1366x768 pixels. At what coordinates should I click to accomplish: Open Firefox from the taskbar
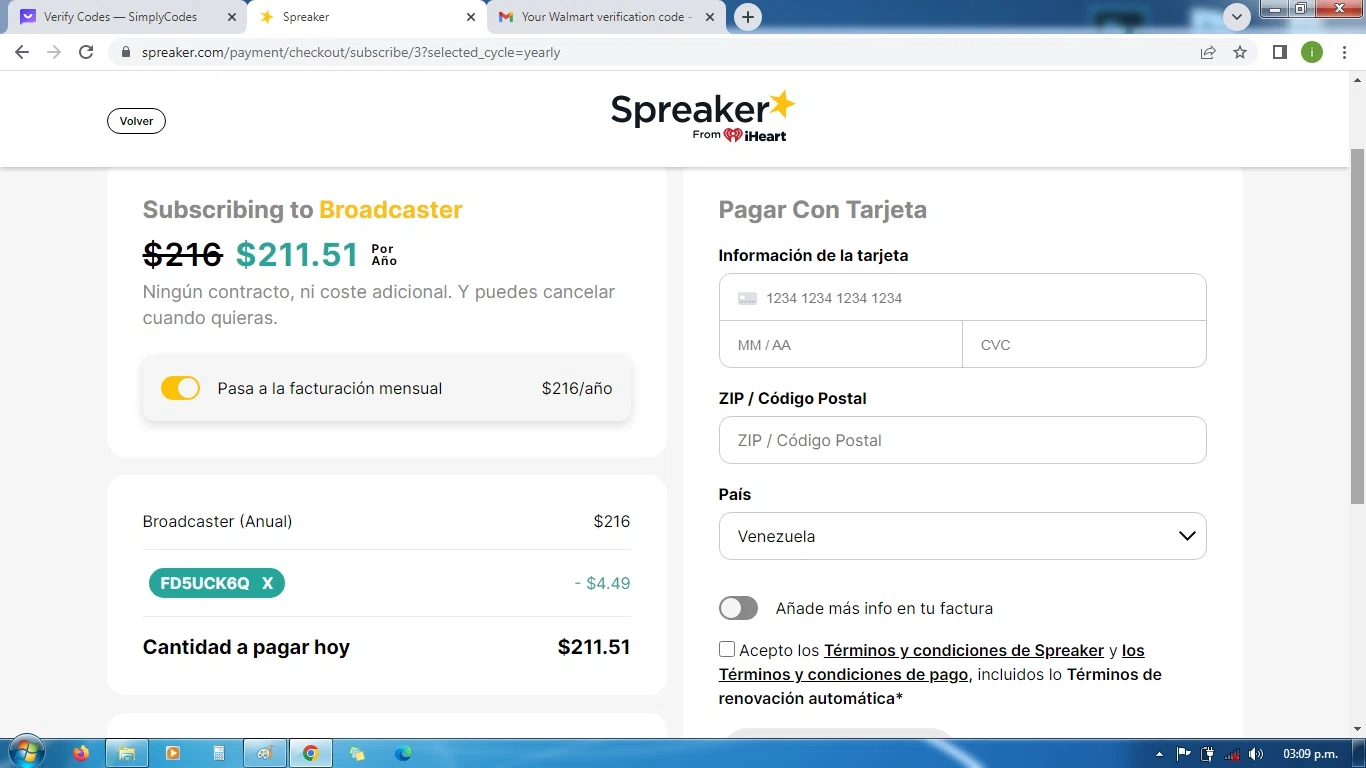(81, 753)
